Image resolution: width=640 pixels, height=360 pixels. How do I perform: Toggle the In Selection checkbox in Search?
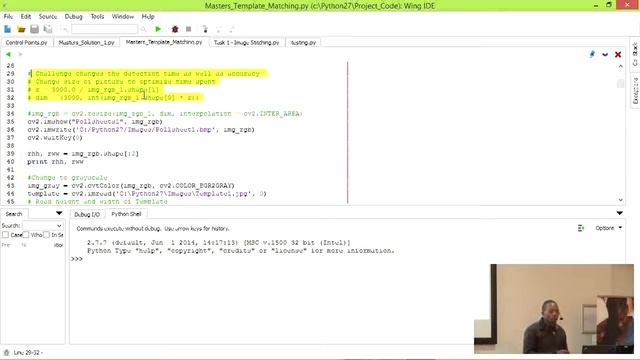pos(46,235)
